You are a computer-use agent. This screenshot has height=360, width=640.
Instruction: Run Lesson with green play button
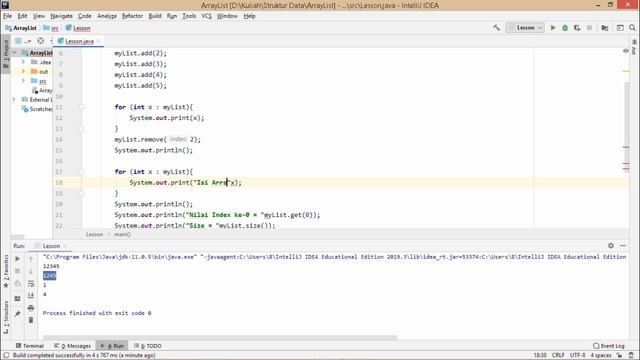553,28
